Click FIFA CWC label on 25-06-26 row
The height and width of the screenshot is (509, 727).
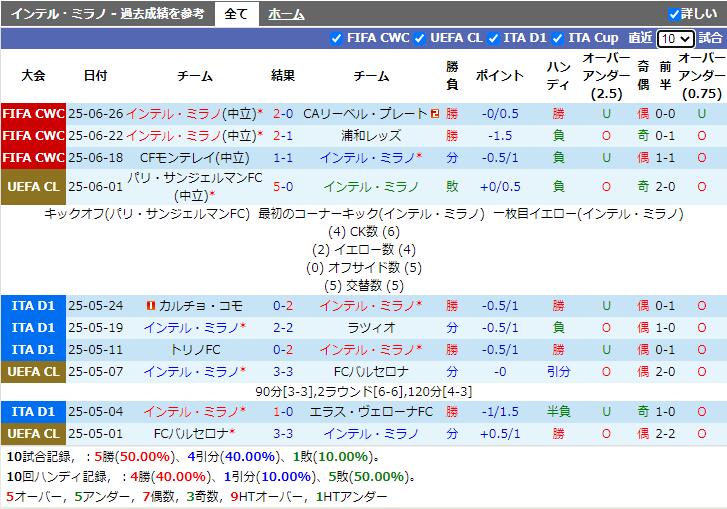(33, 114)
